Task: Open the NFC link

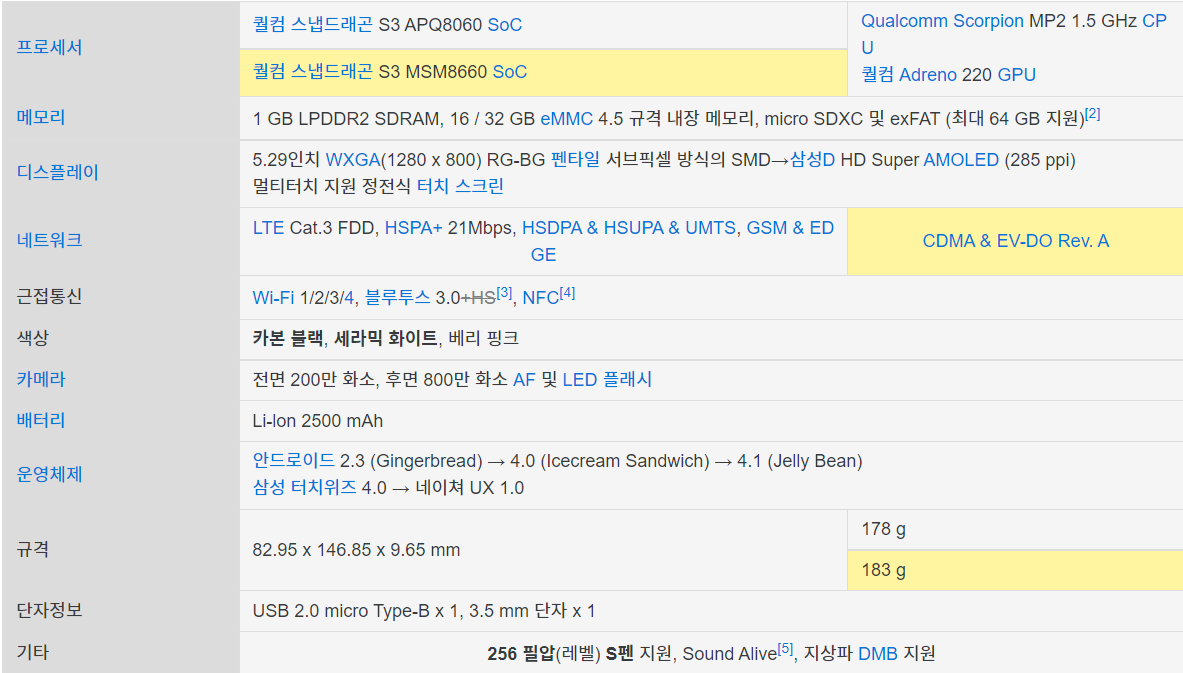Action: click(x=541, y=298)
